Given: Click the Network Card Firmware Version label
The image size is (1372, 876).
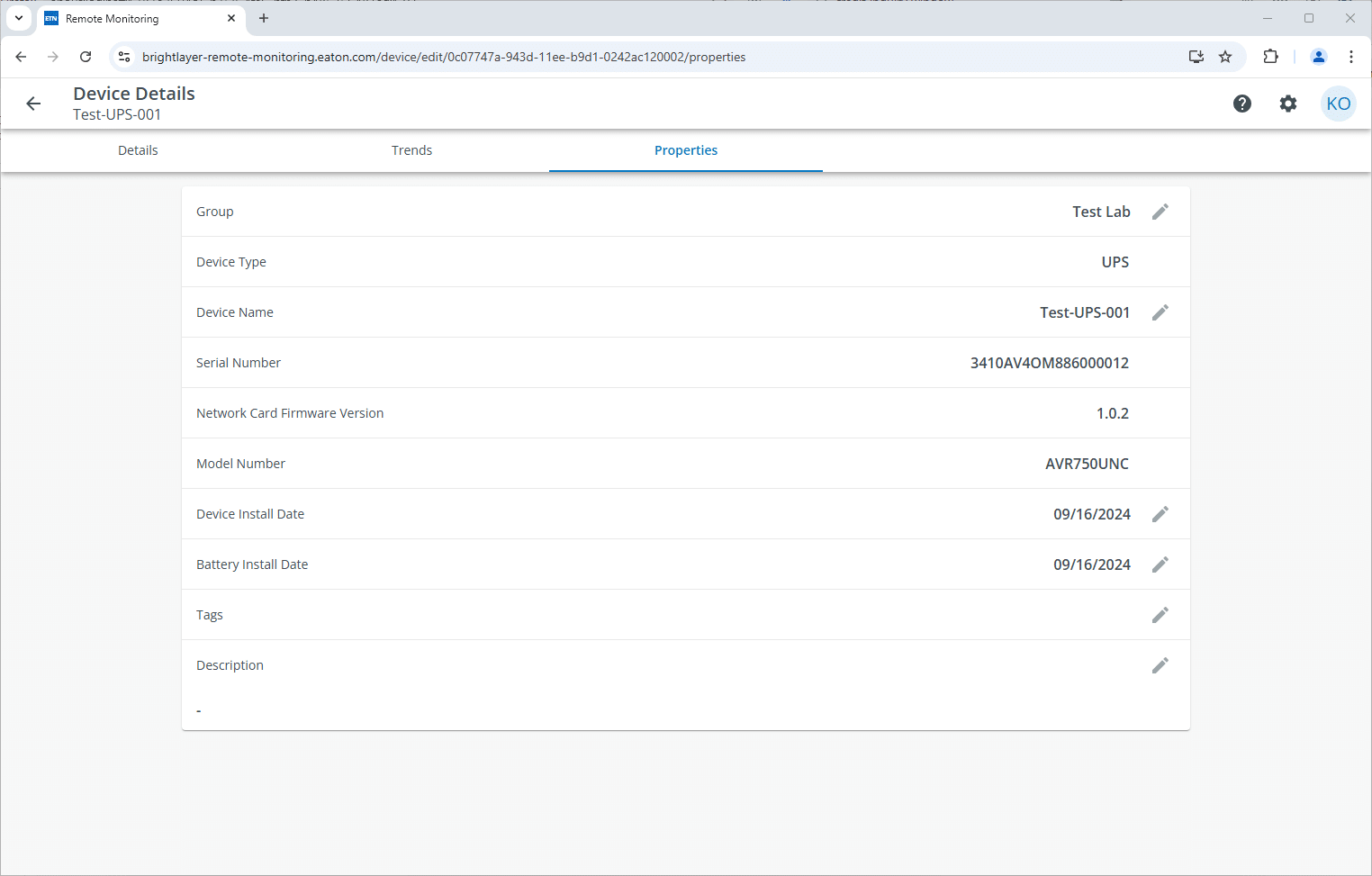Looking at the screenshot, I should (x=290, y=413).
